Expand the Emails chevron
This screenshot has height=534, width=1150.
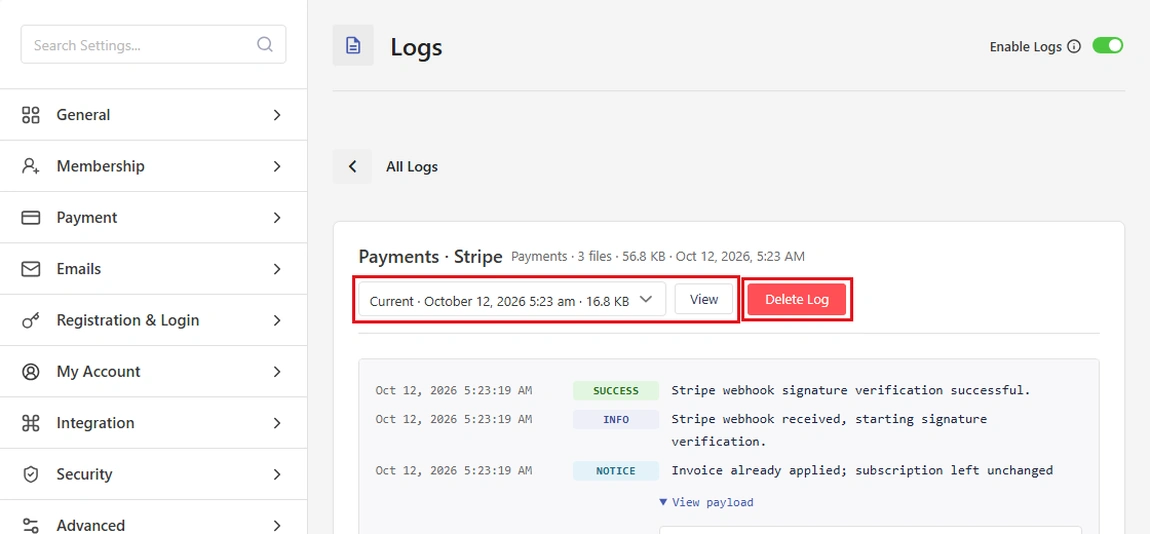click(x=276, y=269)
